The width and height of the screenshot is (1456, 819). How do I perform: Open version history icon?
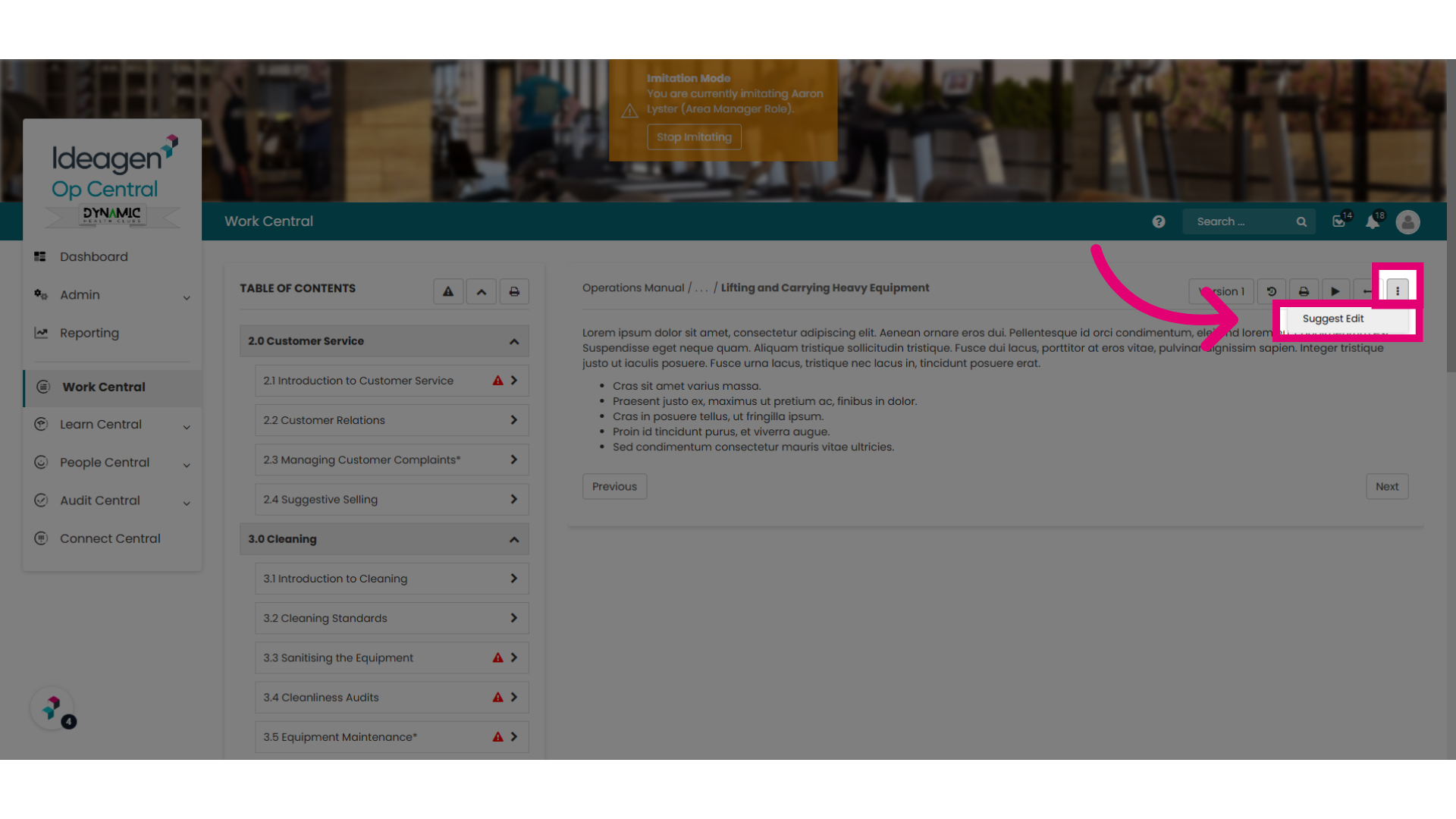pos(1272,291)
